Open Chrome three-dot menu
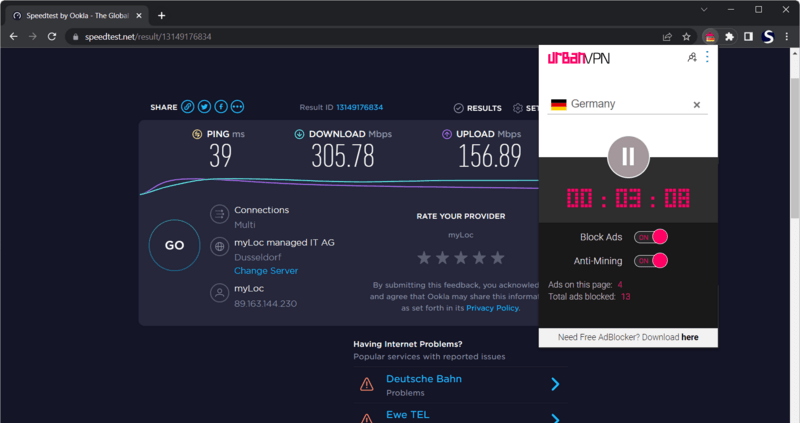The width and height of the screenshot is (800, 423). 787,37
